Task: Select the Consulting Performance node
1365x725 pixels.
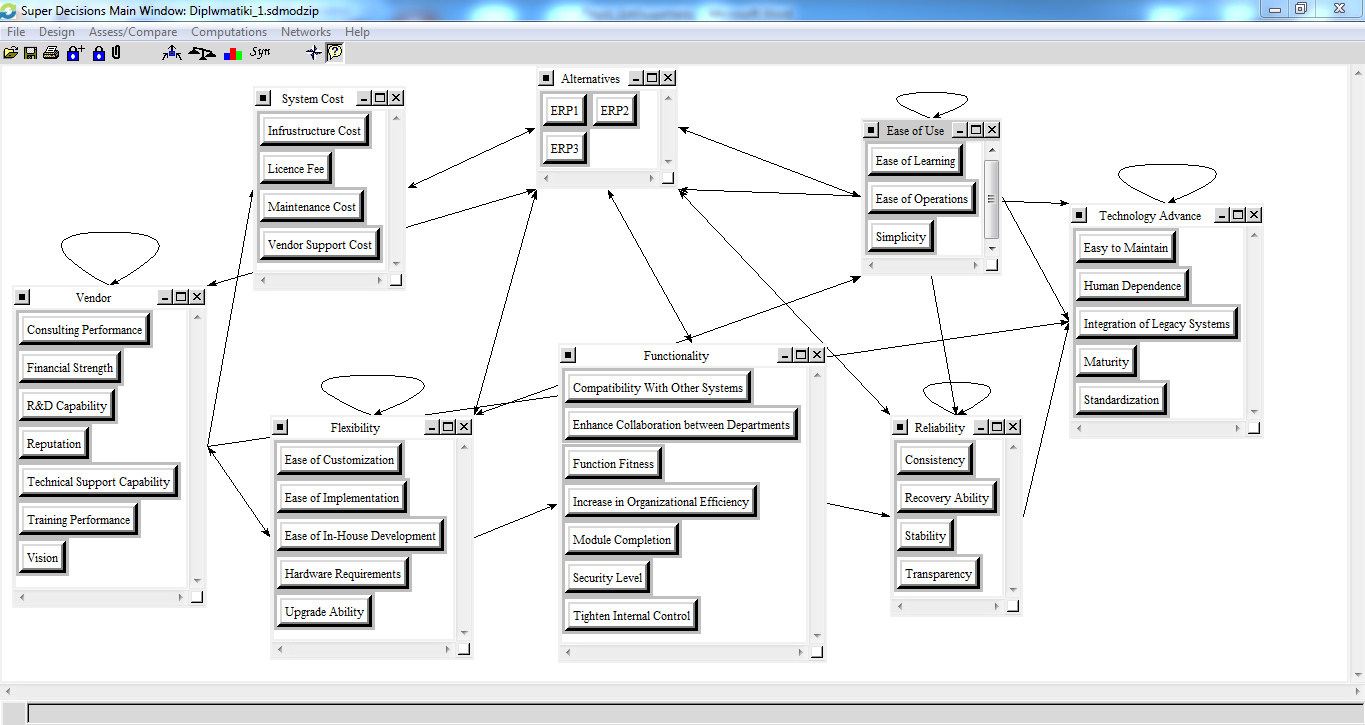Action: 85,330
